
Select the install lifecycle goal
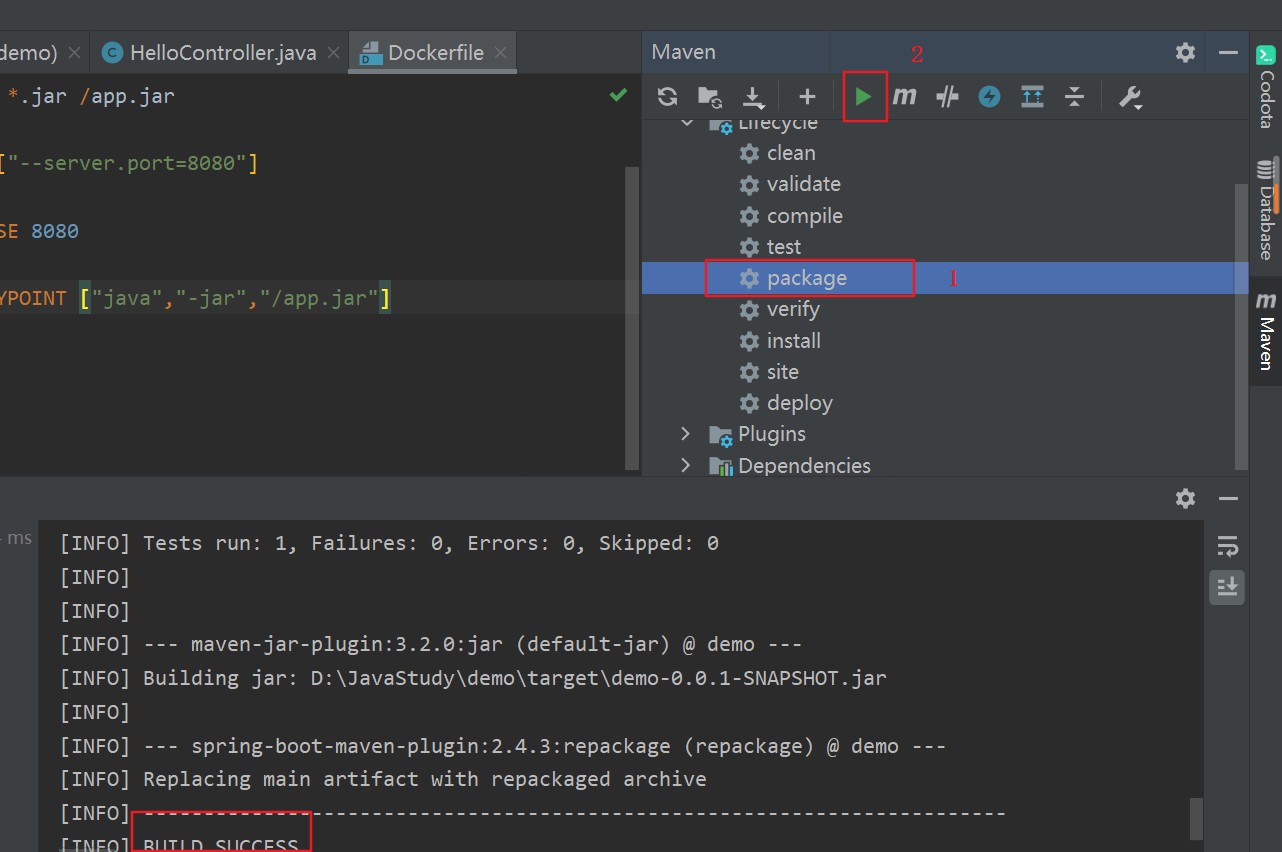pyautogui.click(x=793, y=341)
